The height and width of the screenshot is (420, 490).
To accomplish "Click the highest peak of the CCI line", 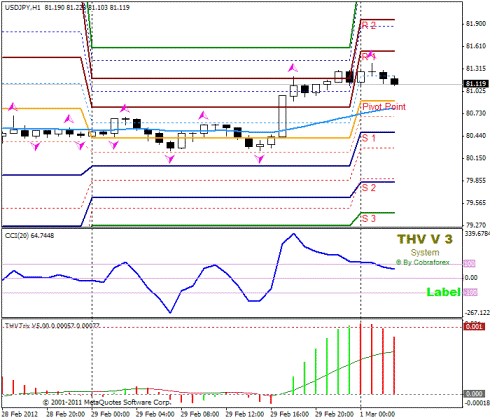I will (x=294, y=234).
